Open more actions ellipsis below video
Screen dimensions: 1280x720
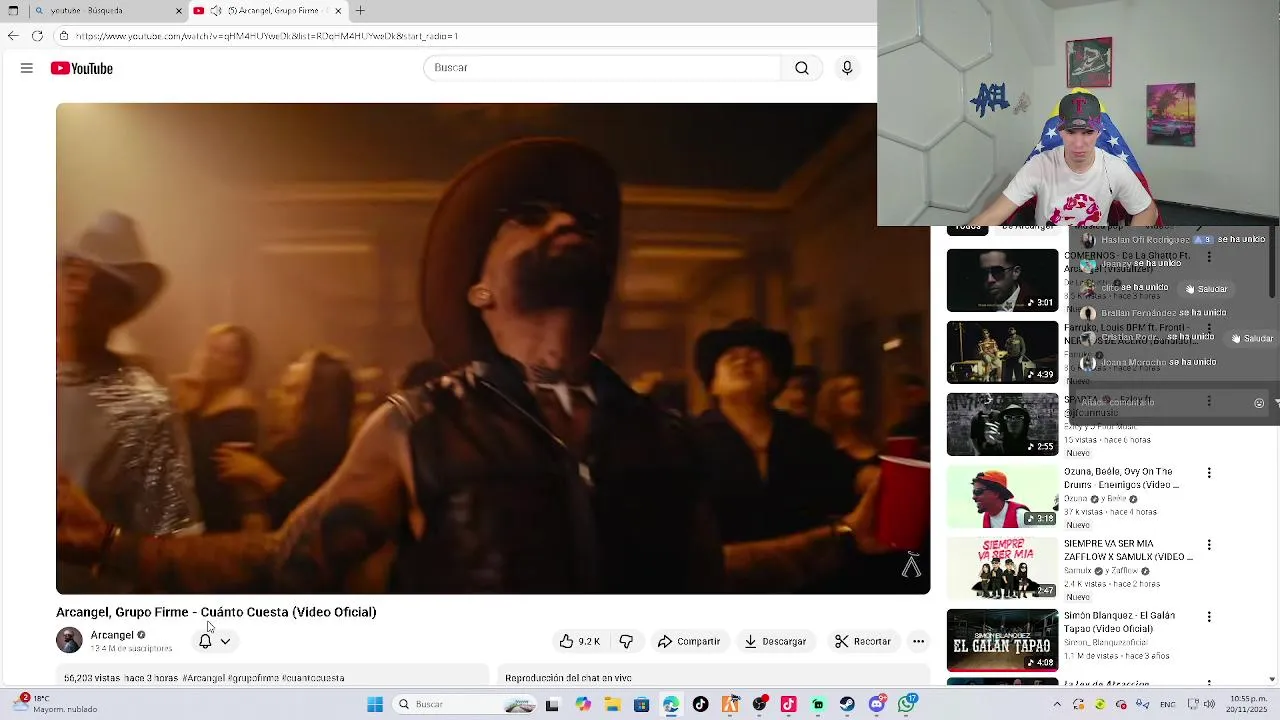918,641
